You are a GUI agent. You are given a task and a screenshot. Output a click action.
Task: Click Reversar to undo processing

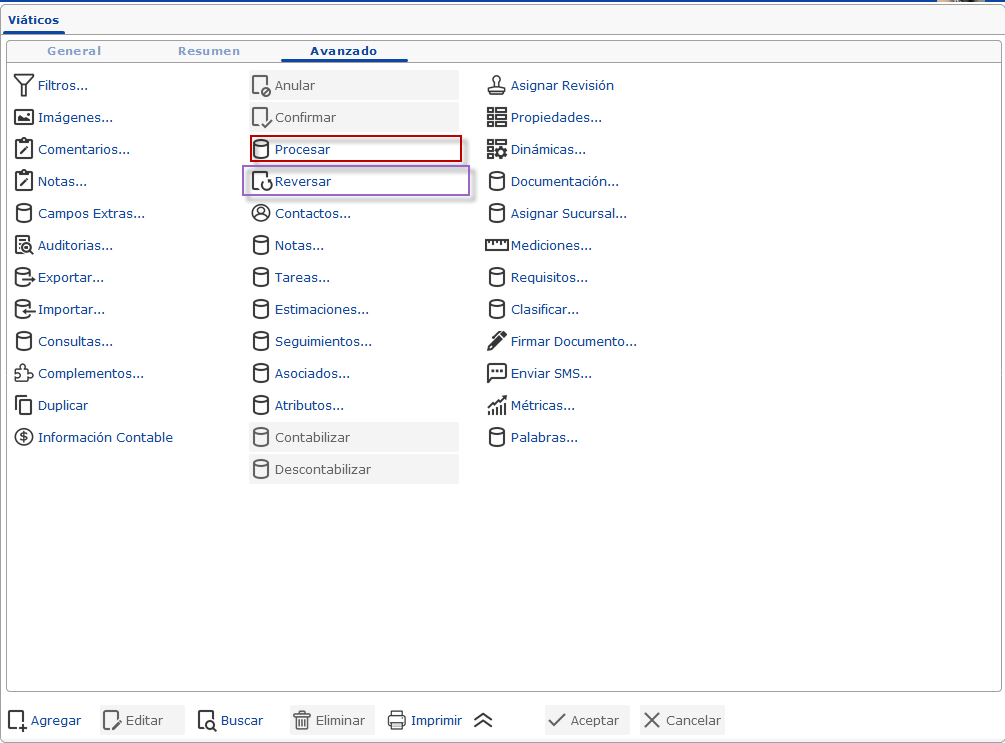point(303,182)
